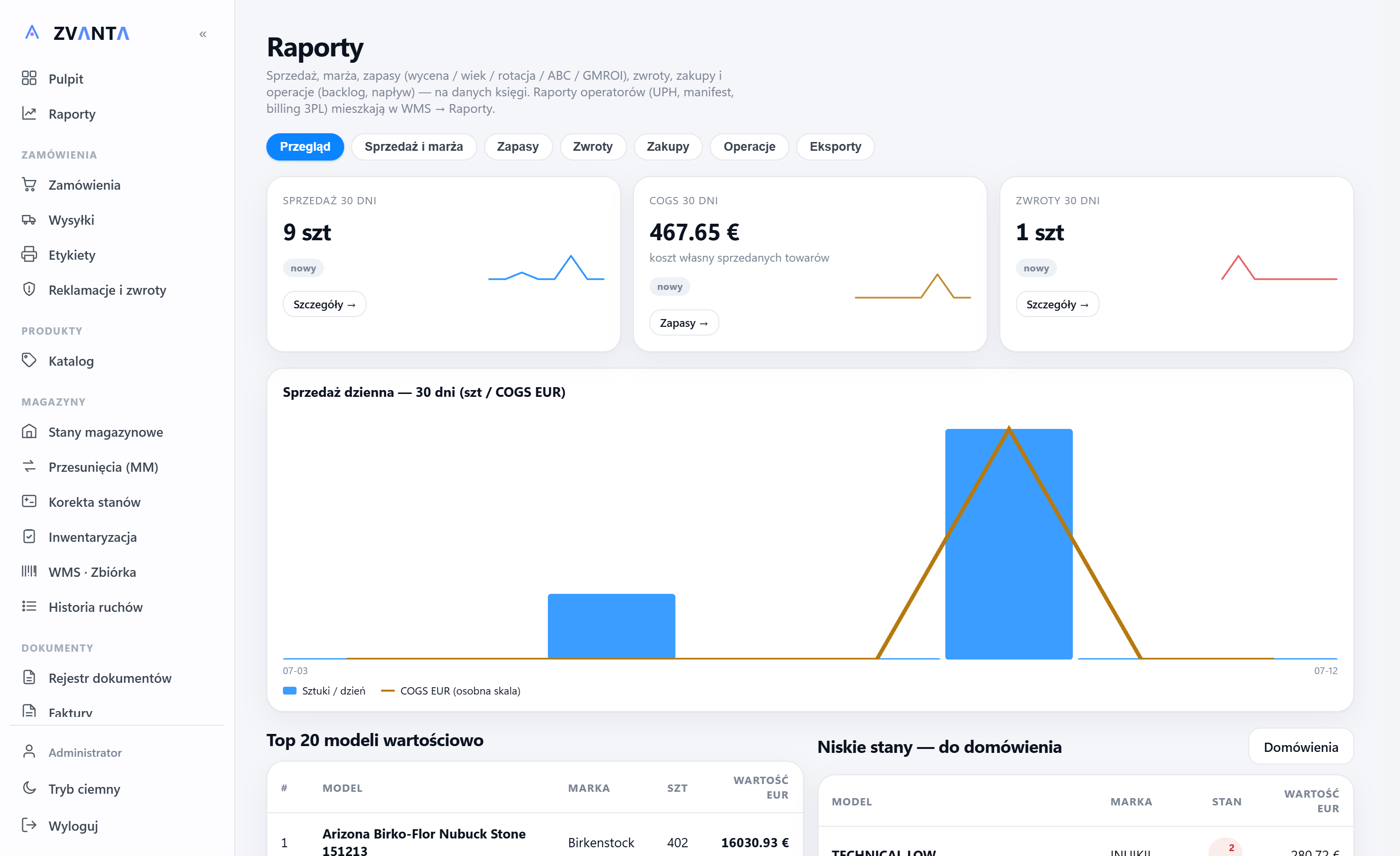The image size is (1400, 856).
Task: Open the Eksporty tab
Action: pyautogui.click(x=835, y=147)
